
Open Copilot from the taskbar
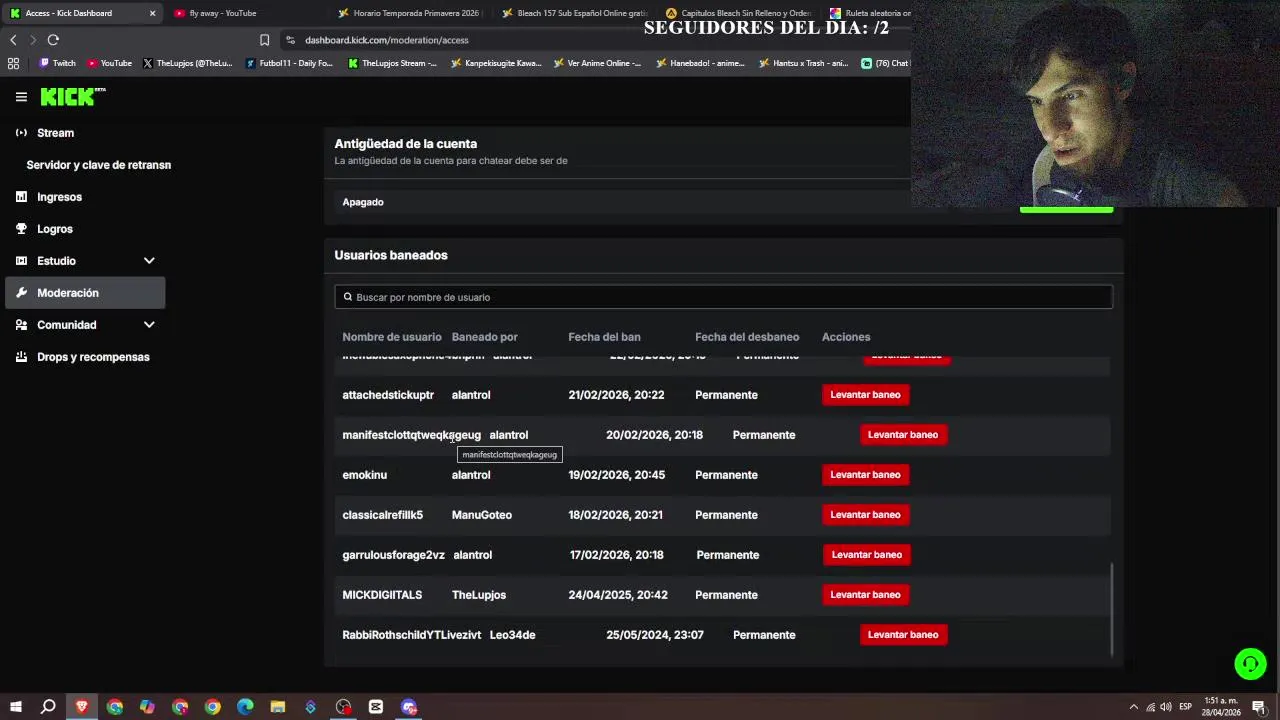coord(147,707)
